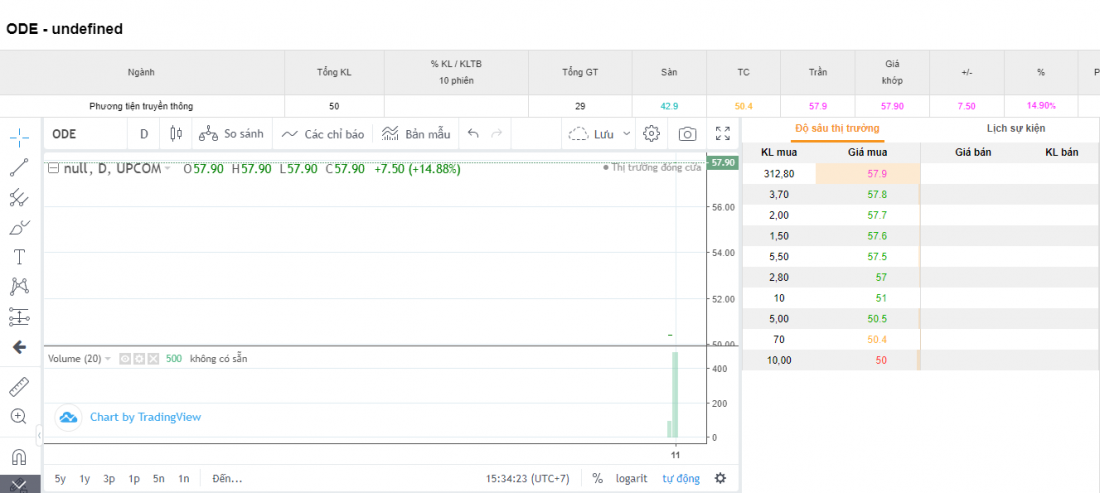Set time range to 1n
Screen dimensions: 1100x493
point(184,479)
